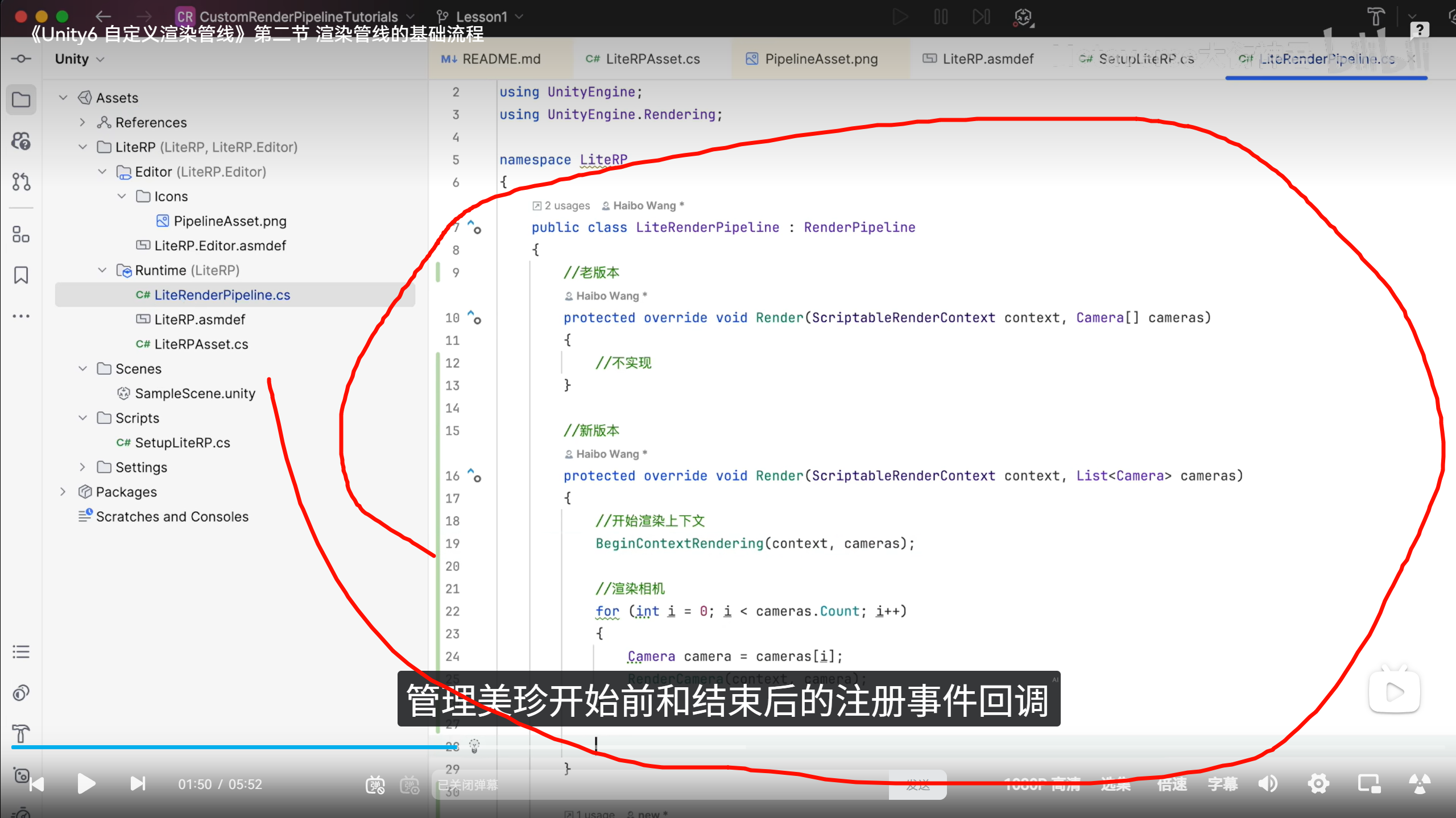
Task: Click the video settings gear icon
Action: pos(1318,784)
